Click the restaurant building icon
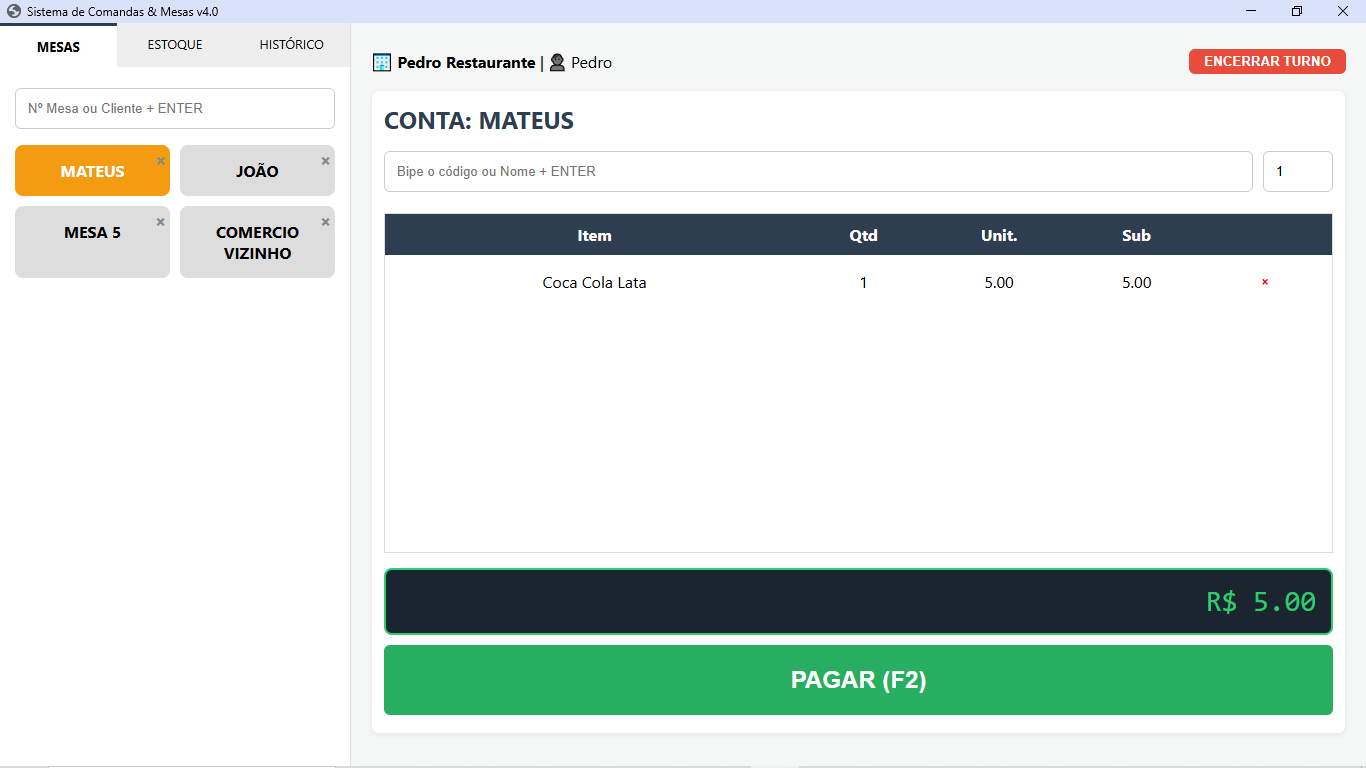This screenshot has height=768, width=1366. tap(382, 62)
